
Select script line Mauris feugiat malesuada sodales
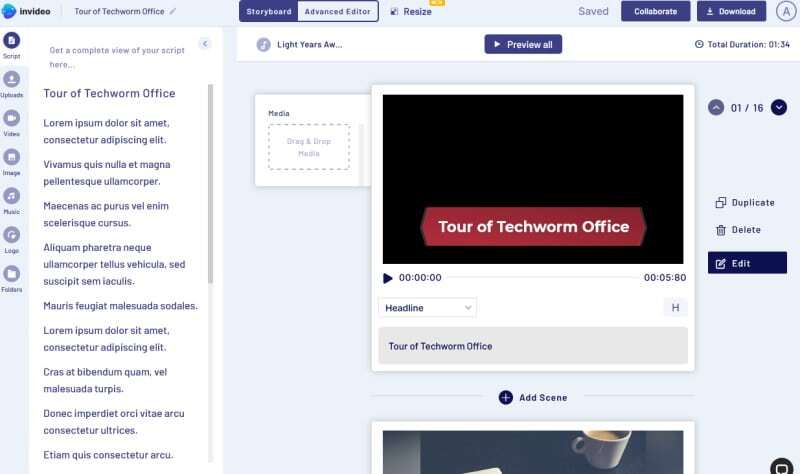(x=120, y=306)
